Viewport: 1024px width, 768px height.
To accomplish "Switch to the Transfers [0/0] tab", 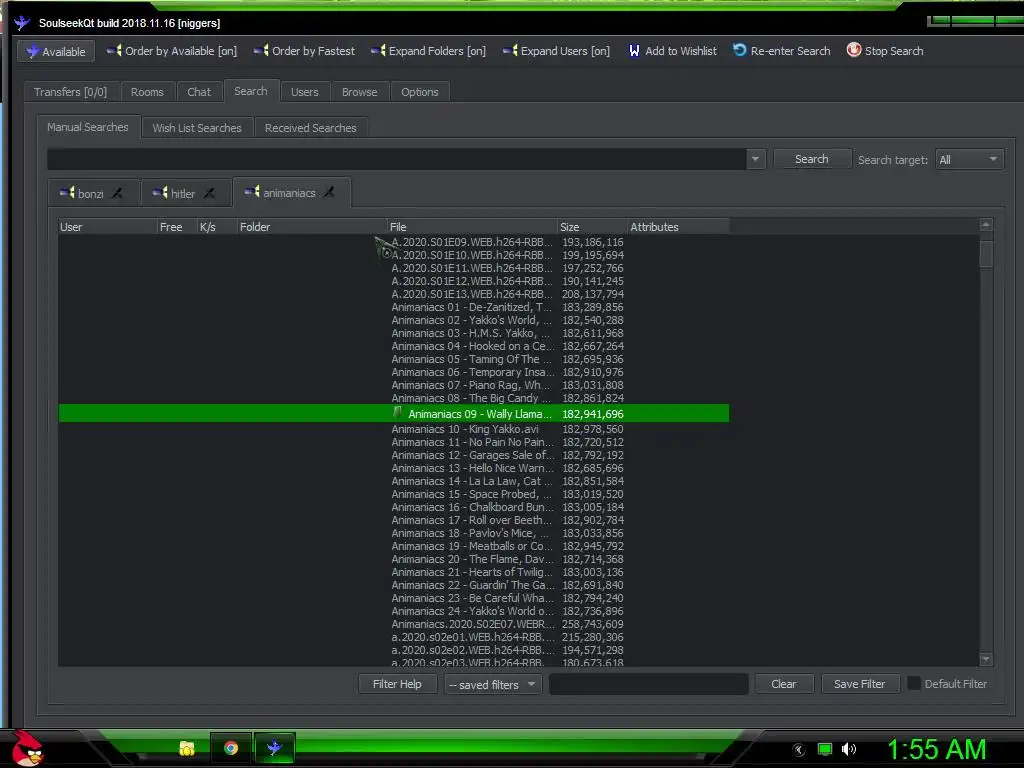I will 71,92.
